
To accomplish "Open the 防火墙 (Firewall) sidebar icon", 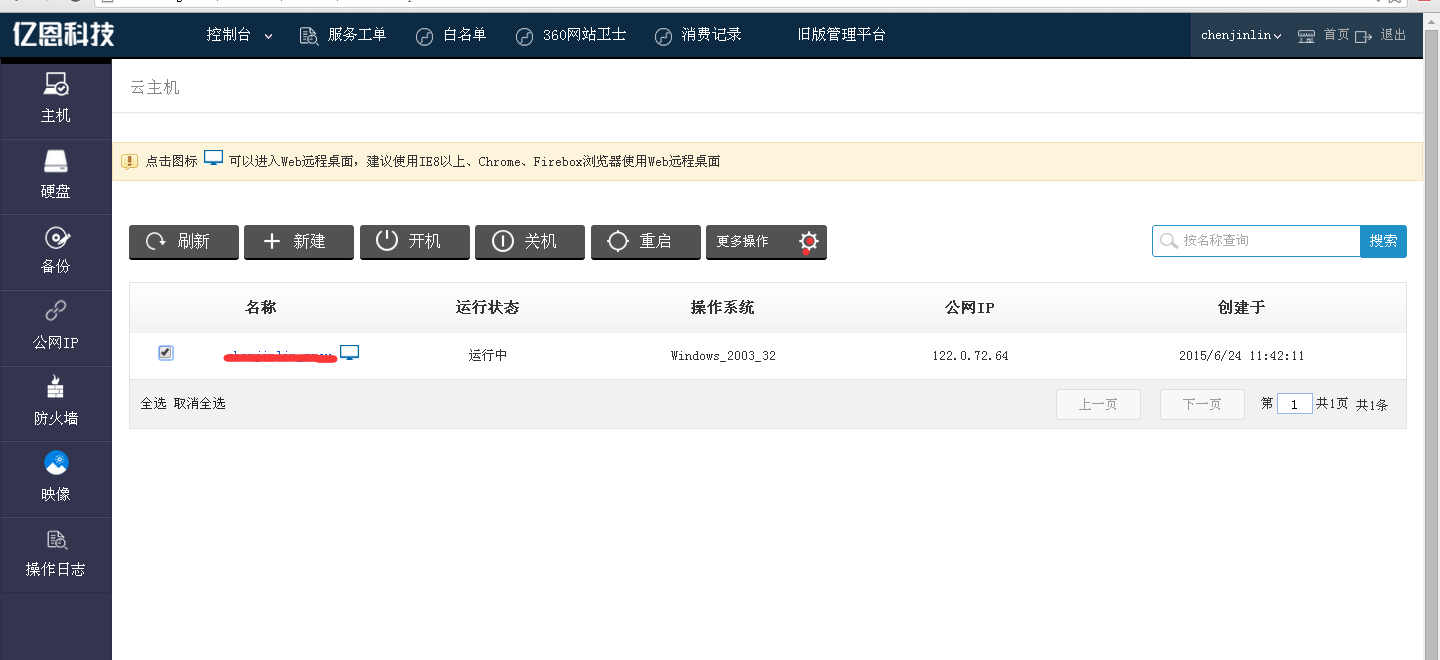I will point(56,390).
